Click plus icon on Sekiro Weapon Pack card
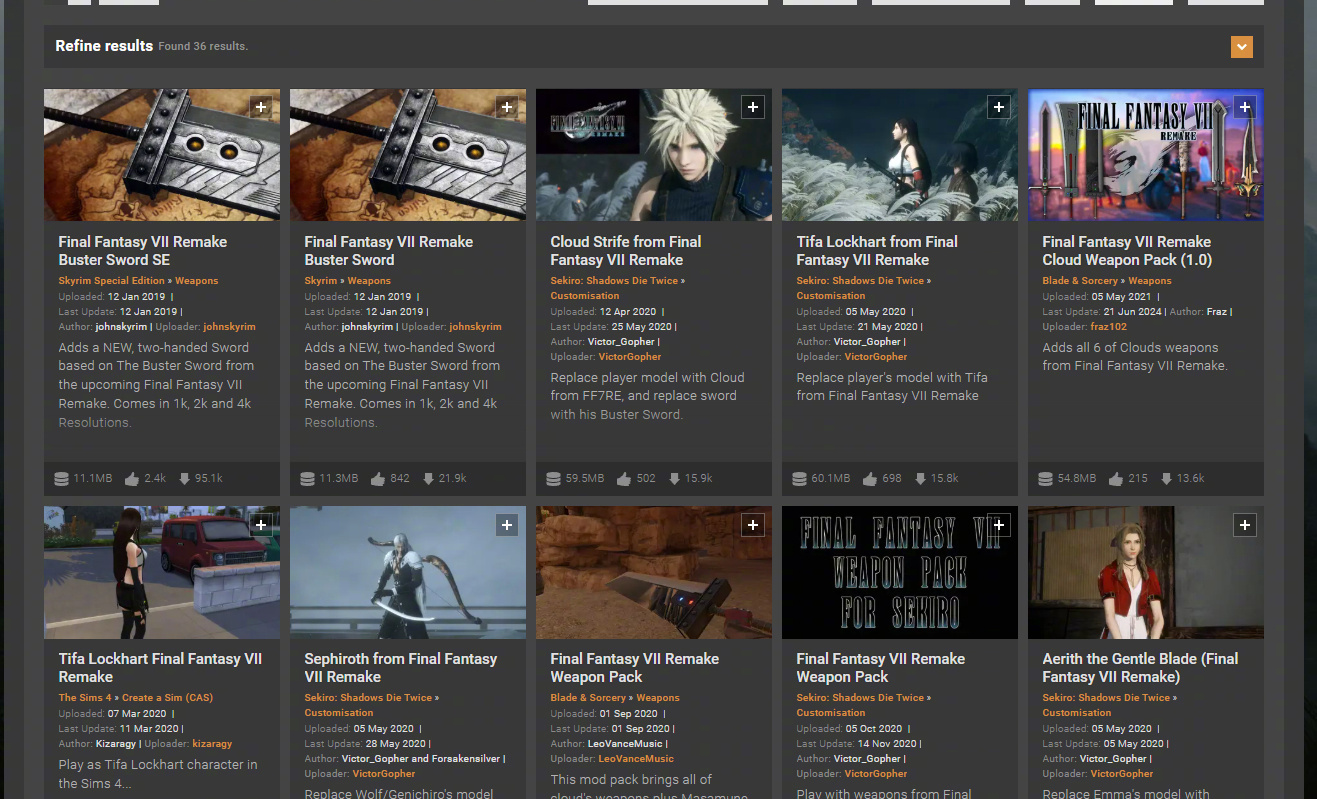 (999, 524)
